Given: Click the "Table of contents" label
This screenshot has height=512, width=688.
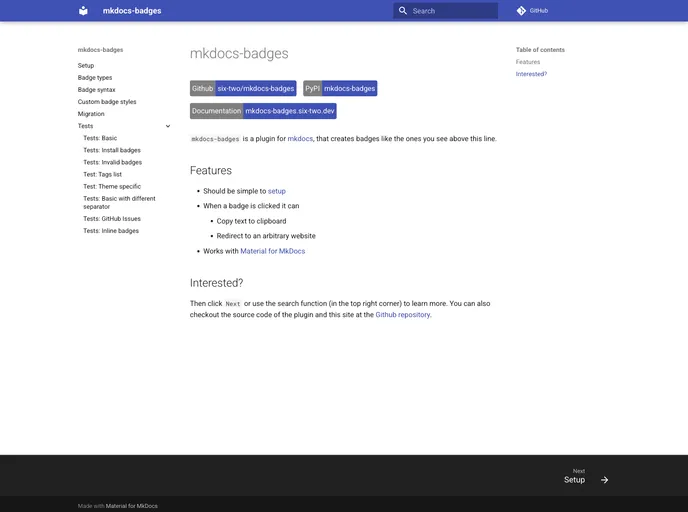Looking at the screenshot, I should 540,50.
